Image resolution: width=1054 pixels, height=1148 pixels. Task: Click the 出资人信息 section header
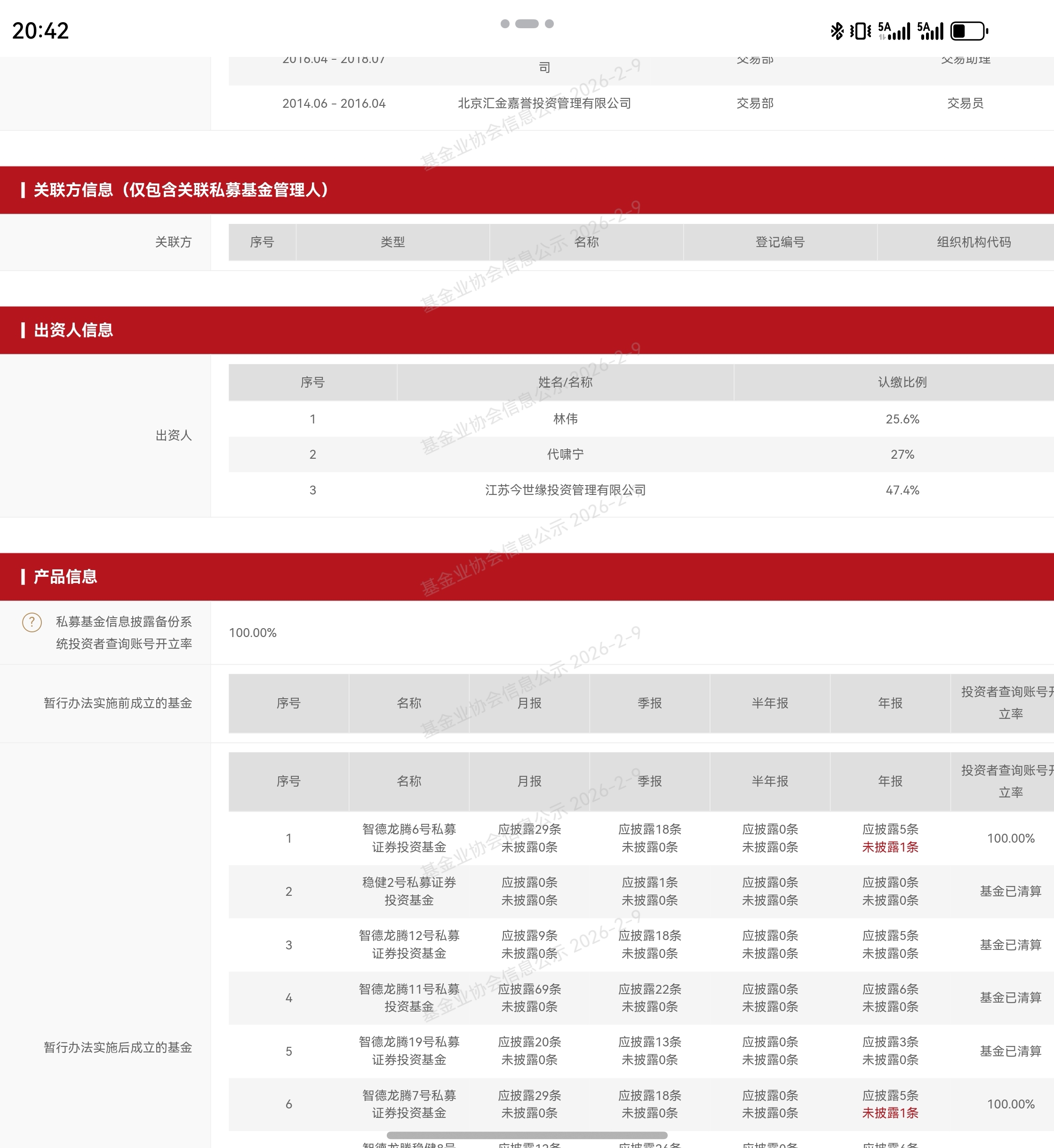(73, 330)
